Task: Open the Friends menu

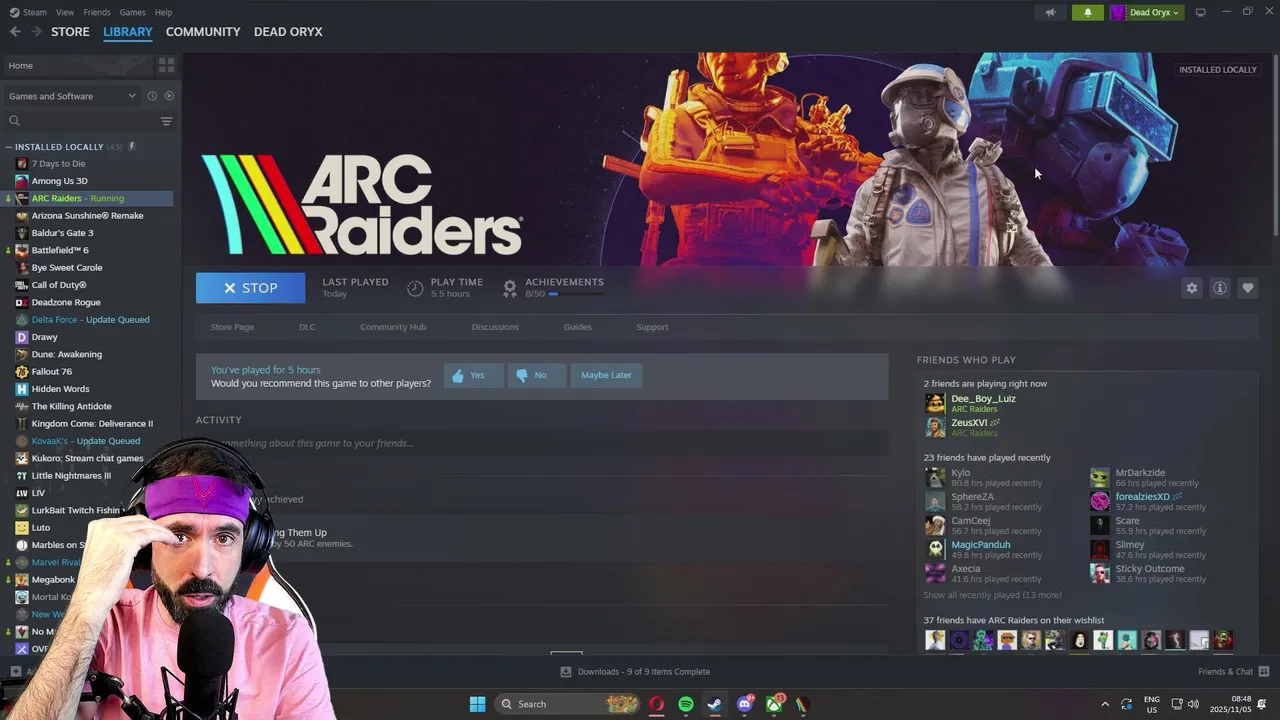Action: click(97, 12)
